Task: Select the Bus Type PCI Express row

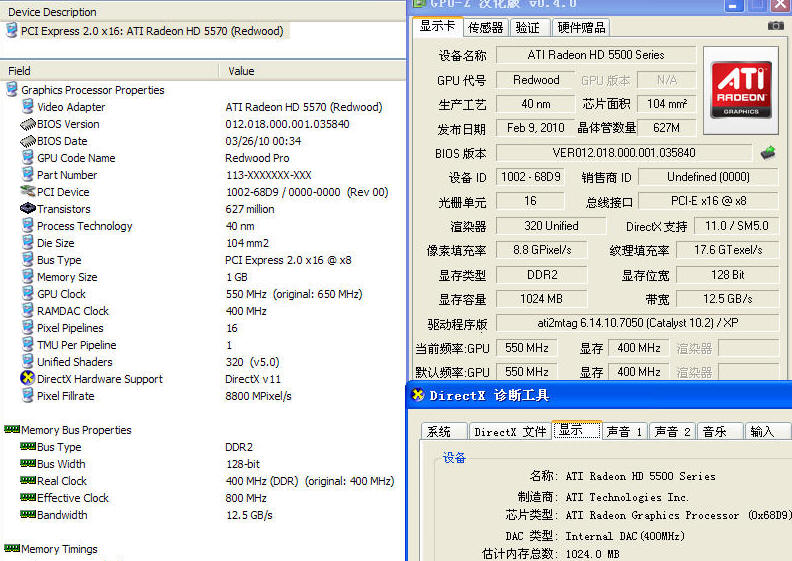Action: (203, 260)
